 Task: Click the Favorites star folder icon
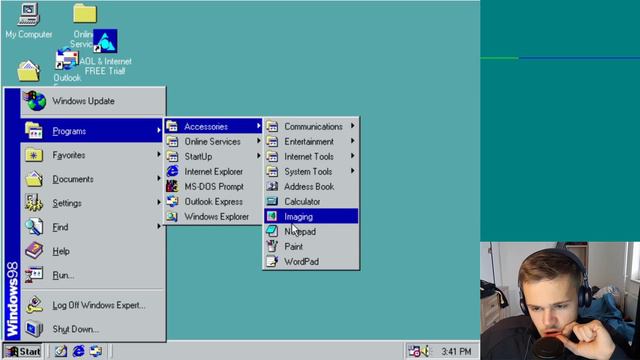click(x=33, y=155)
